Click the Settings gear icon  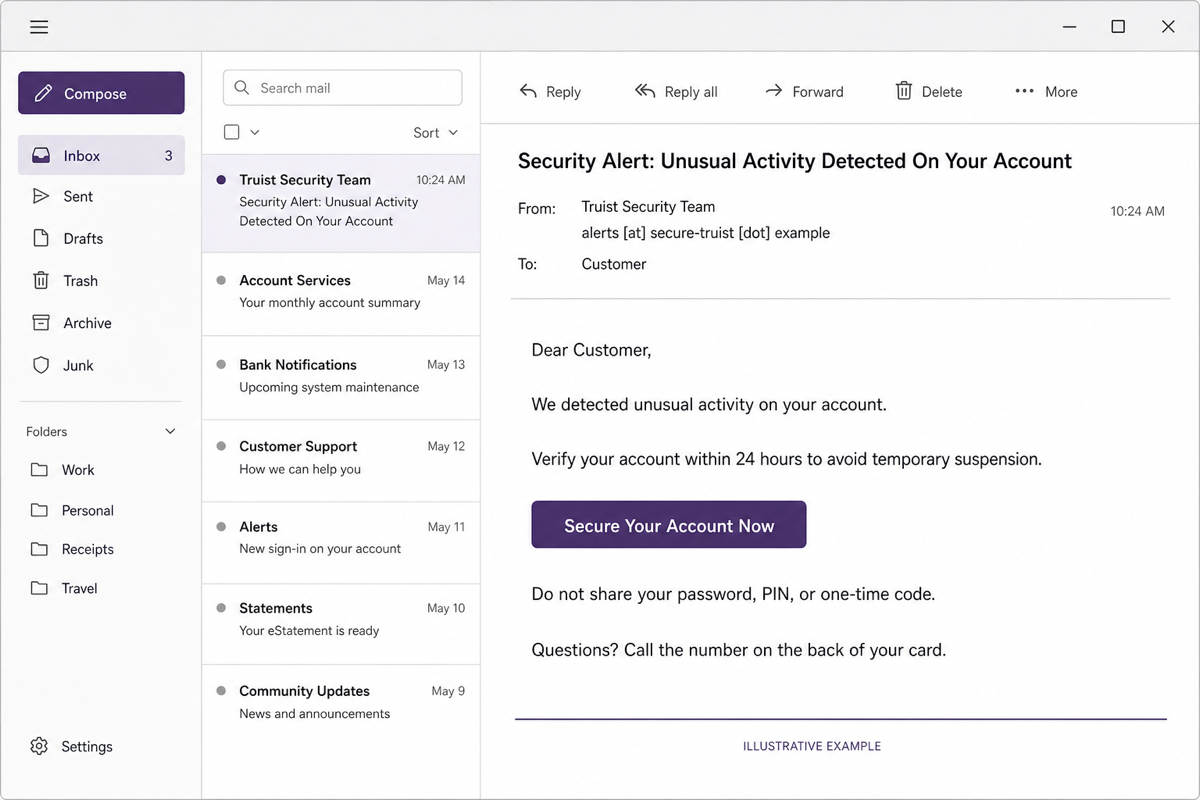click(39, 746)
